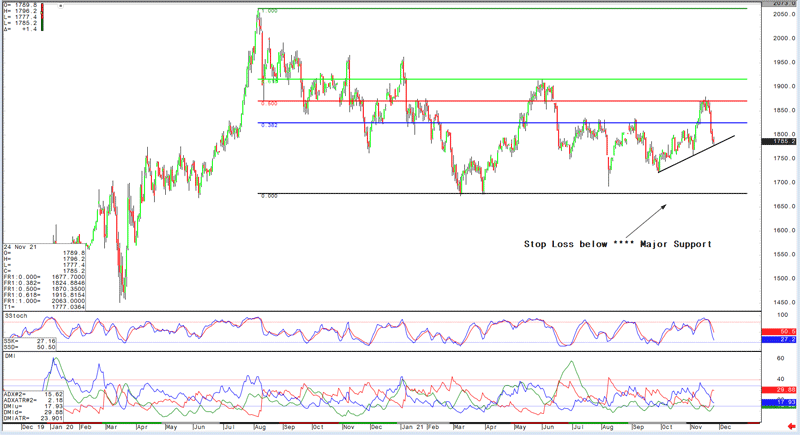The height and width of the screenshot is (435, 800).
Task: Click the DMI indicator panel label
Action: pyautogui.click(x=10, y=354)
